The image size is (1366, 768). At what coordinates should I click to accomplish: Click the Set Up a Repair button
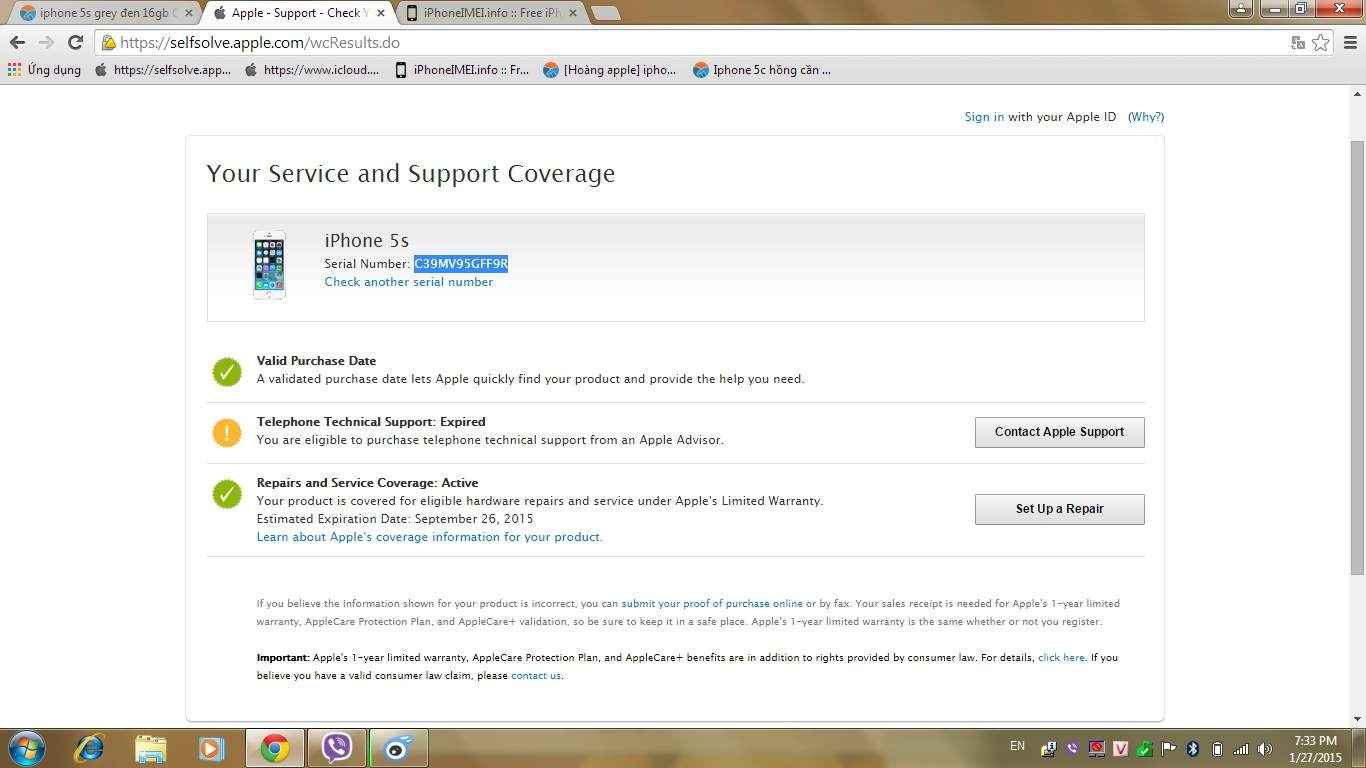click(x=1059, y=509)
